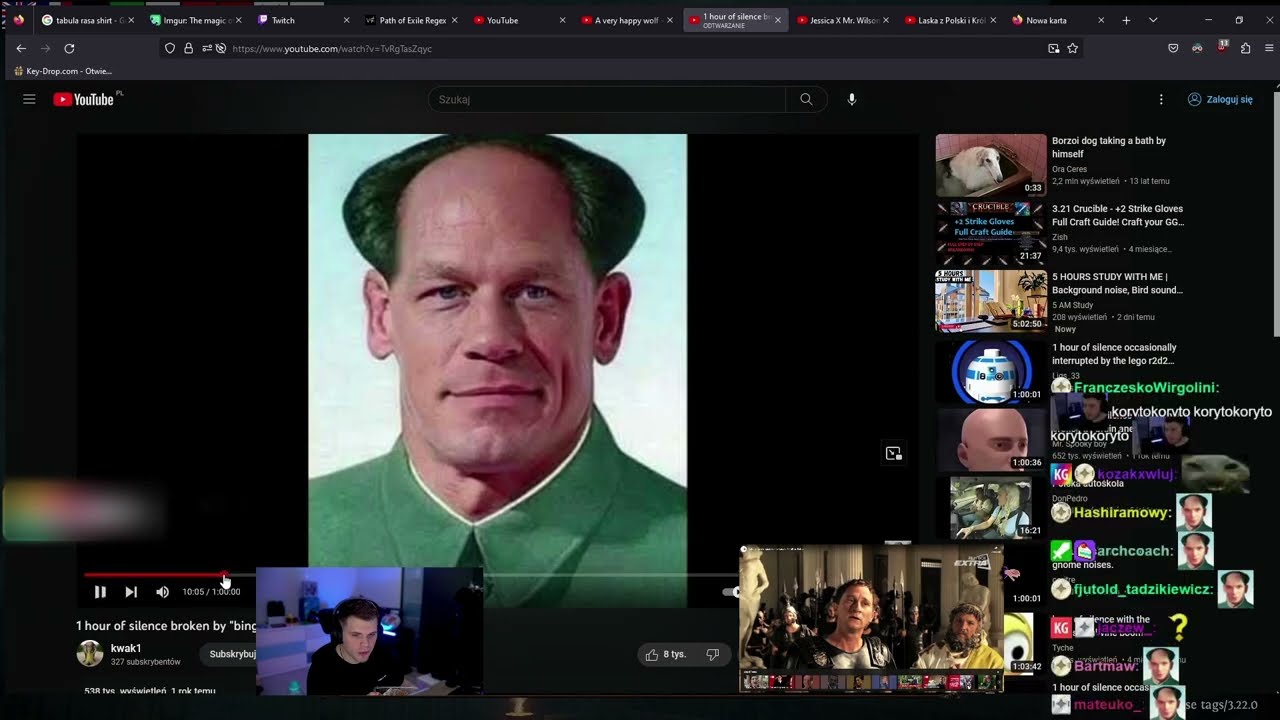Open kwak1 channel avatar

[x=90, y=654]
